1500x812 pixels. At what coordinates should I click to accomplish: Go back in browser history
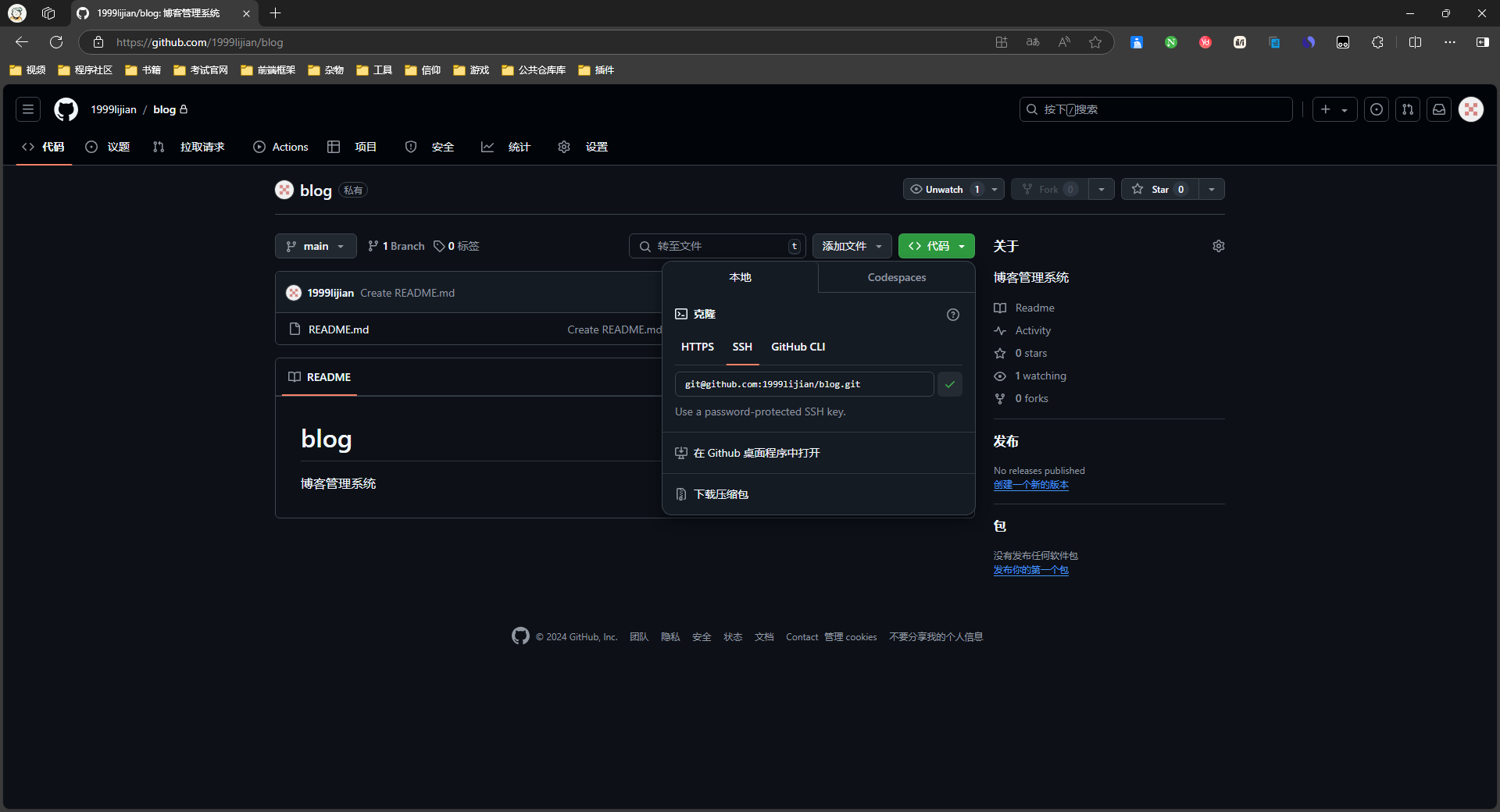22,42
